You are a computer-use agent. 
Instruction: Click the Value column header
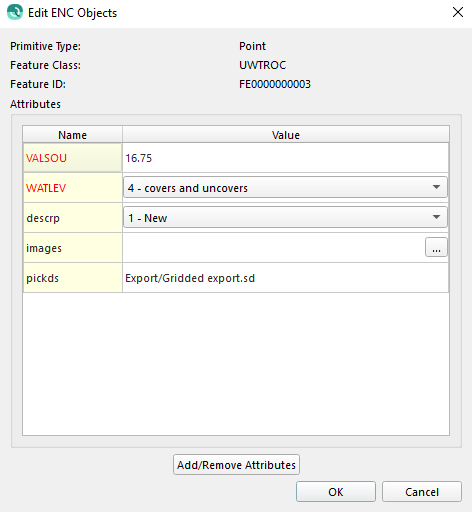point(286,135)
